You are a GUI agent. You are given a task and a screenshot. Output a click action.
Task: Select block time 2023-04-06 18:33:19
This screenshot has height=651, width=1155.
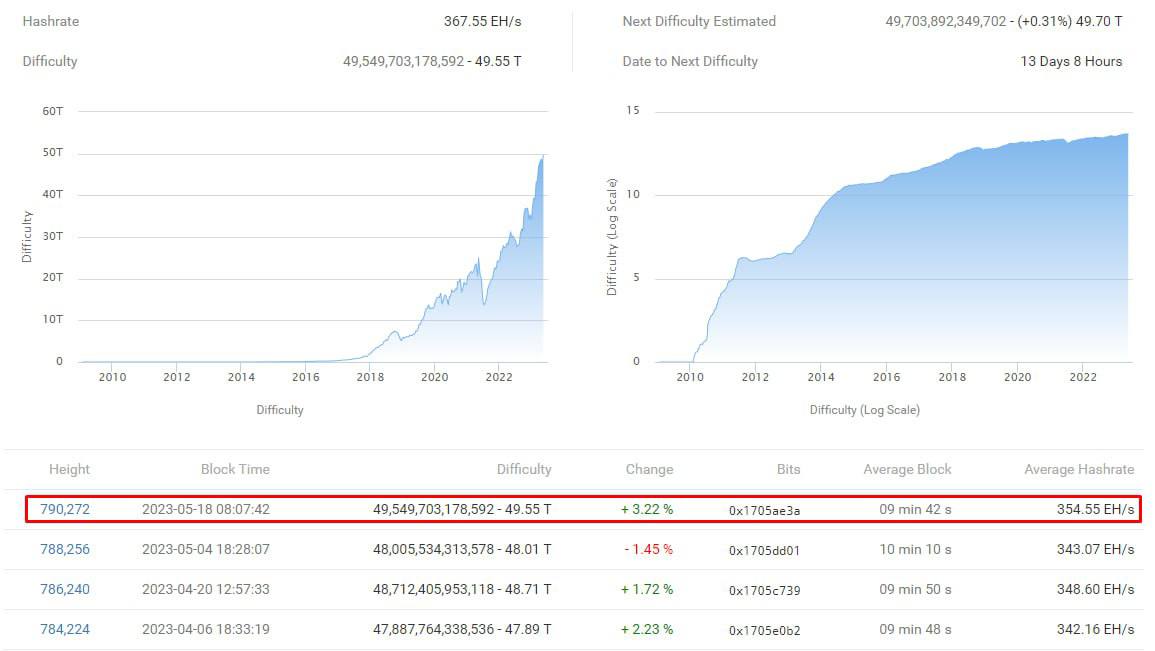click(x=206, y=630)
